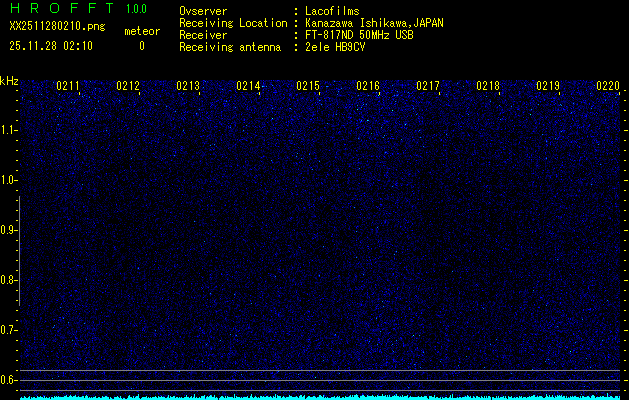
Task: Click the 0.9 kHz frequency label
Action: click(9, 230)
